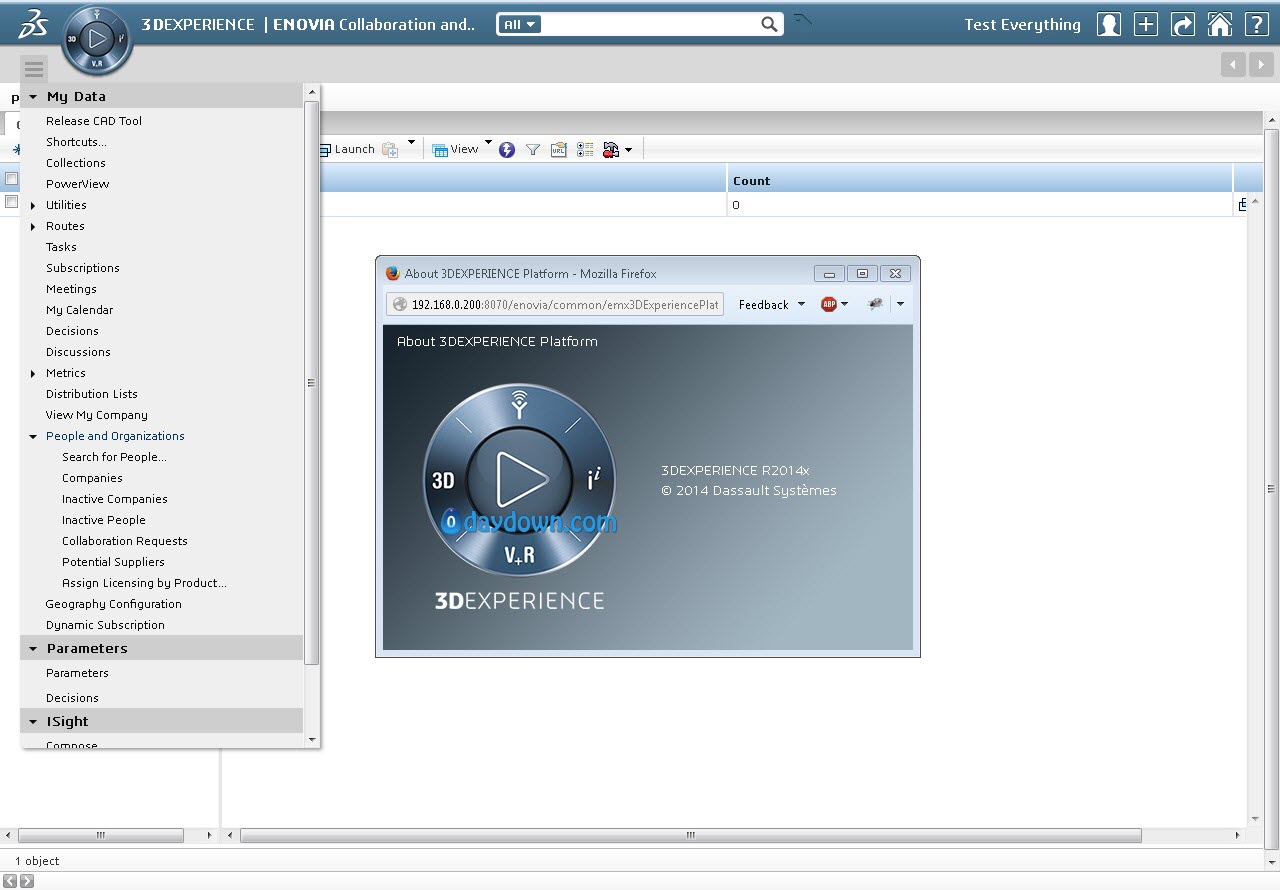Screen dimensions: 1280x890
Task: Open the All search scope dropdown
Action: 519,24
